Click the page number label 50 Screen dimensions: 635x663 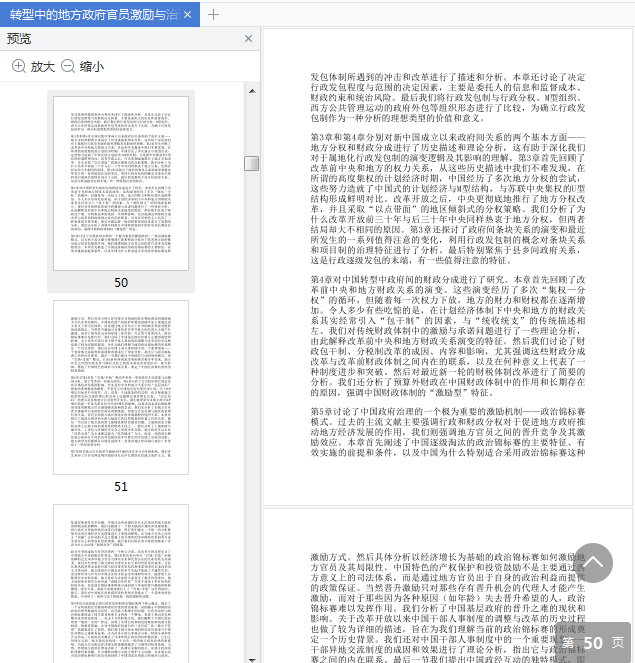click(x=121, y=282)
